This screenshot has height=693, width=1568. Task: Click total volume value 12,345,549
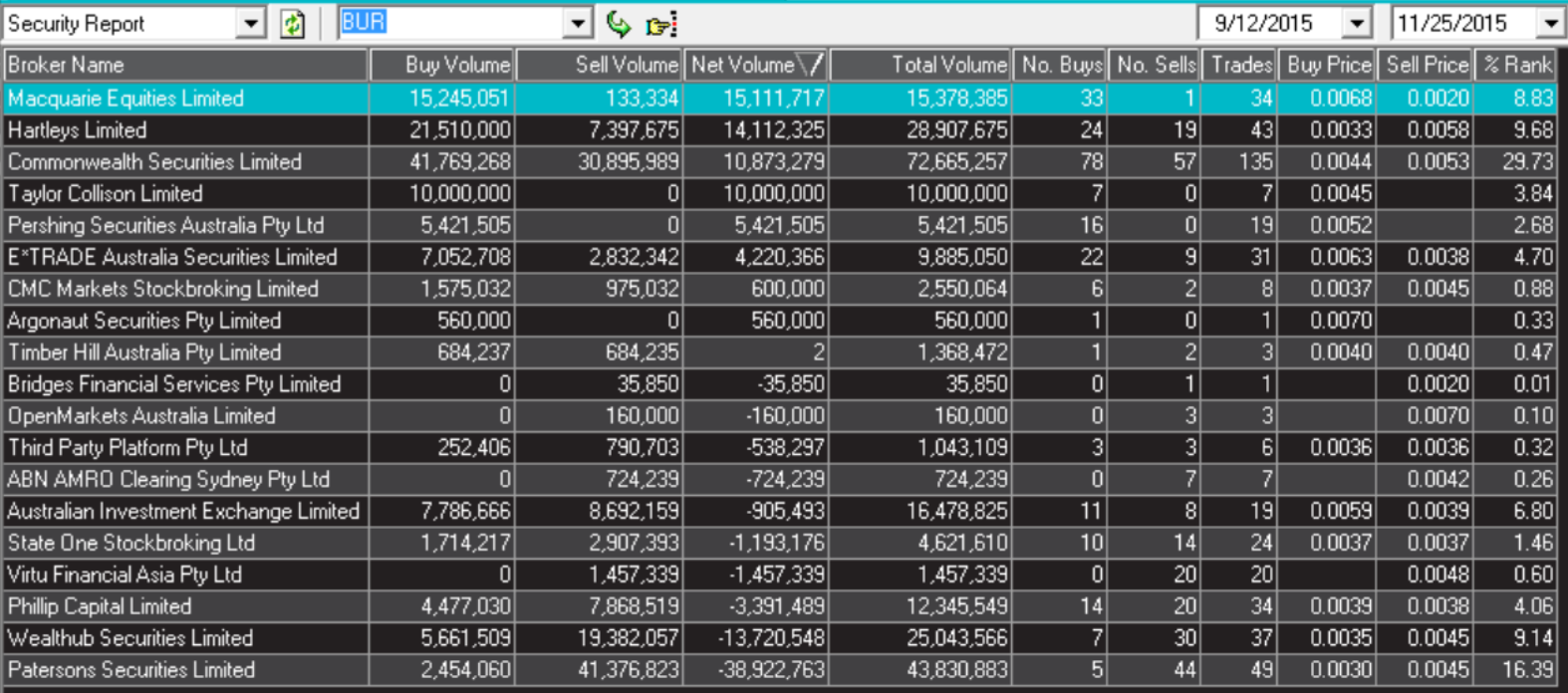pyautogui.click(x=957, y=606)
